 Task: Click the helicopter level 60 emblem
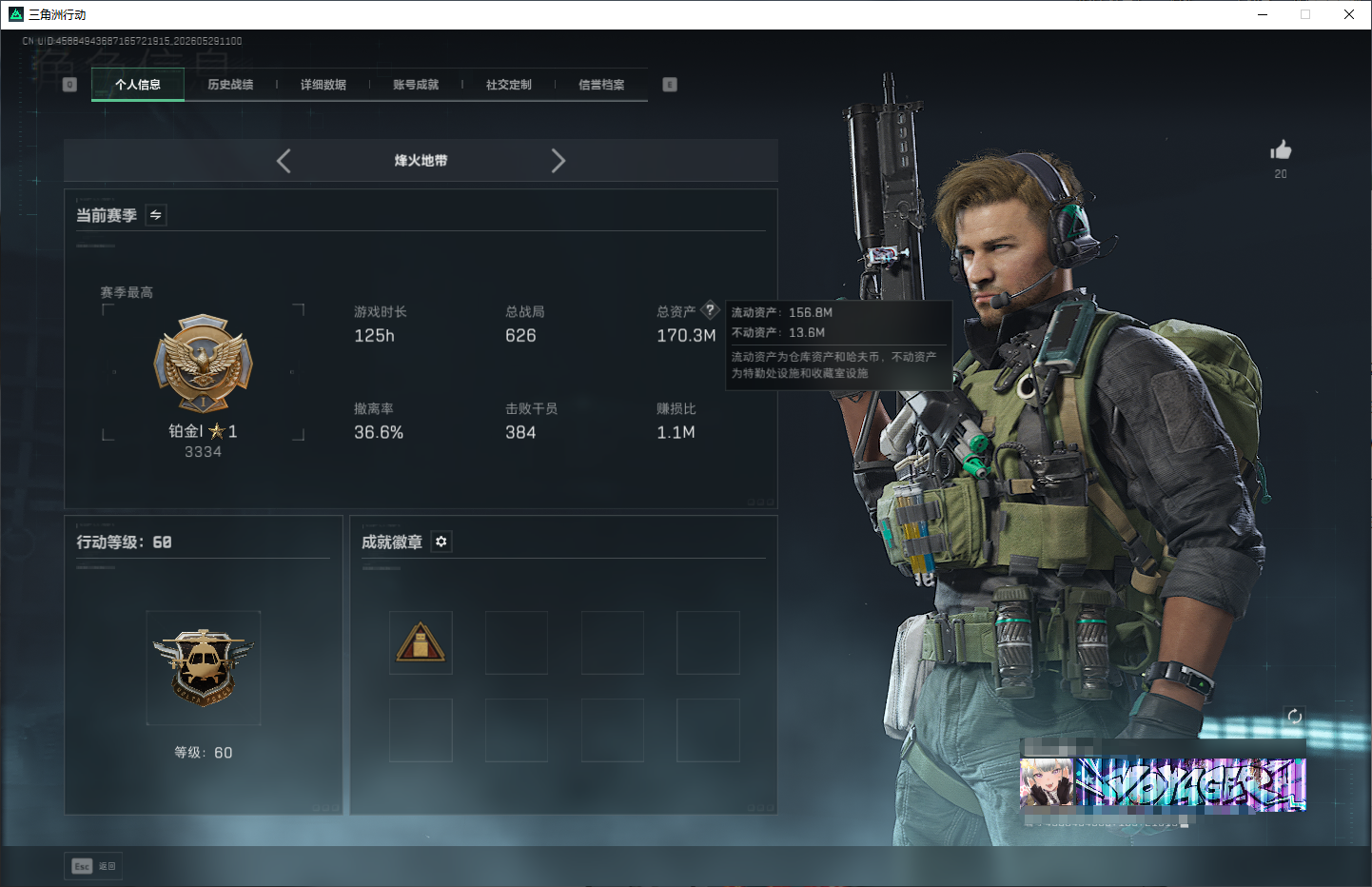click(204, 667)
